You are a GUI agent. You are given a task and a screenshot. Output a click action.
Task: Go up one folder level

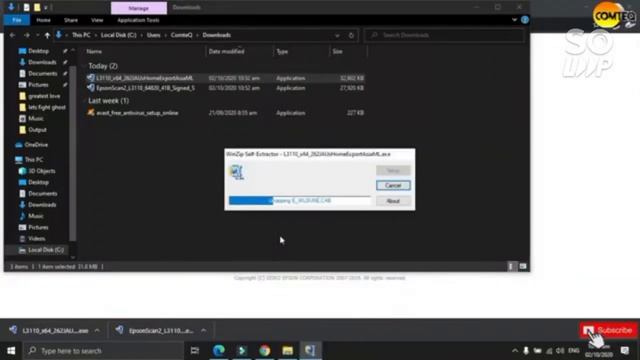[x=47, y=36]
